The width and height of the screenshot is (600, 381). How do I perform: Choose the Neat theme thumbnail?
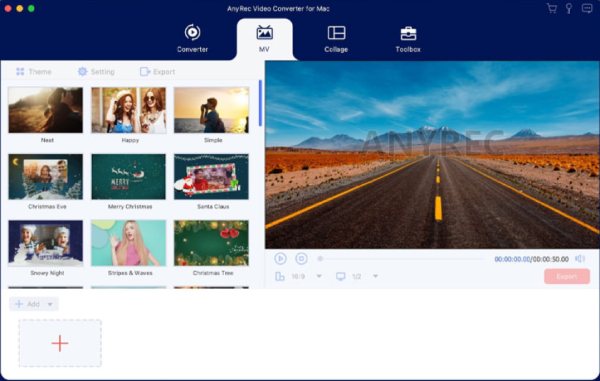pos(46,110)
